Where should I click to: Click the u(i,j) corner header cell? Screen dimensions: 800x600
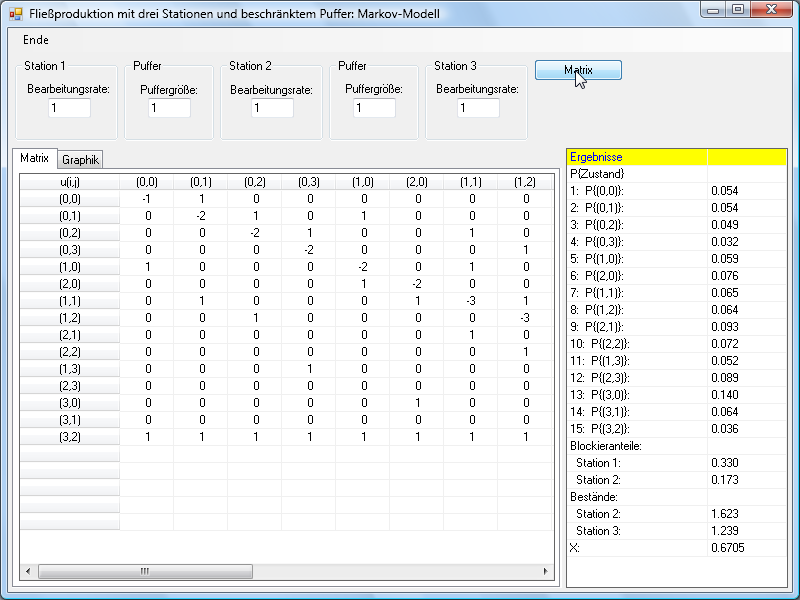[x=69, y=182]
